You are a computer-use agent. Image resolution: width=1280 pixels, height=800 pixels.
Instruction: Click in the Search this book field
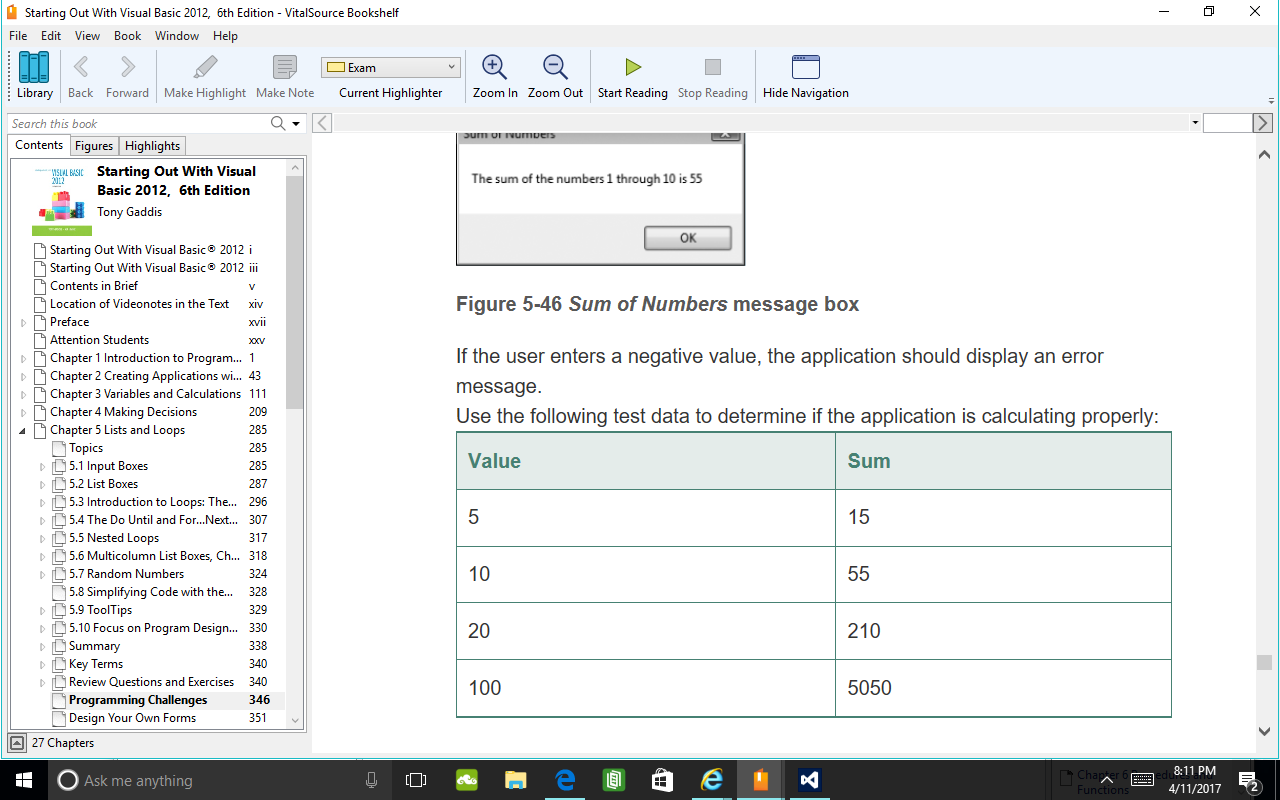tap(138, 123)
